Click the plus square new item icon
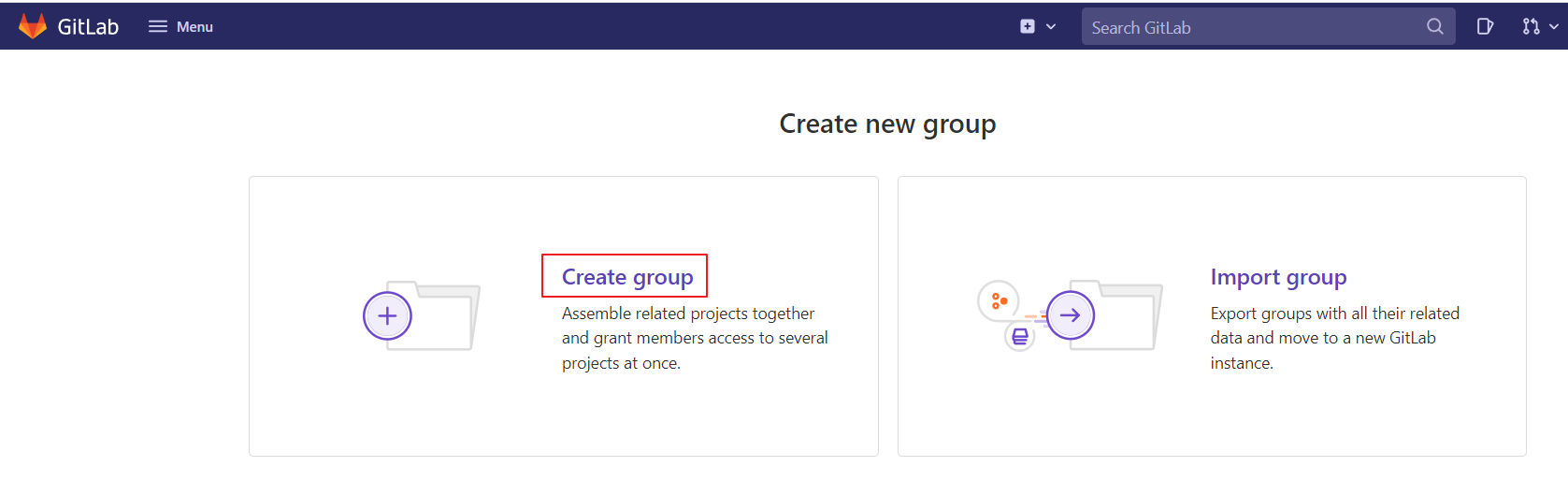 [x=1028, y=27]
